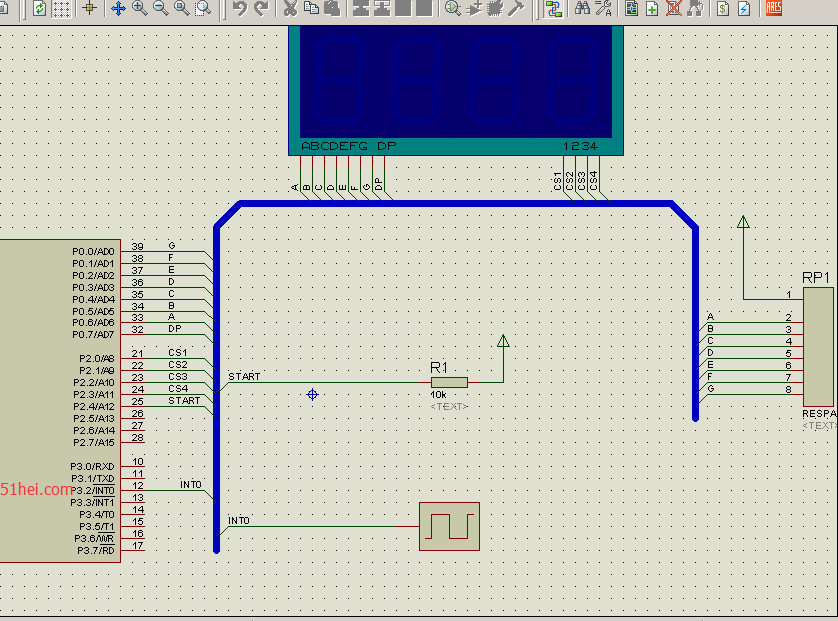Cut the selection with scissors icon
The width and height of the screenshot is (838, 621).
(290, 9)
